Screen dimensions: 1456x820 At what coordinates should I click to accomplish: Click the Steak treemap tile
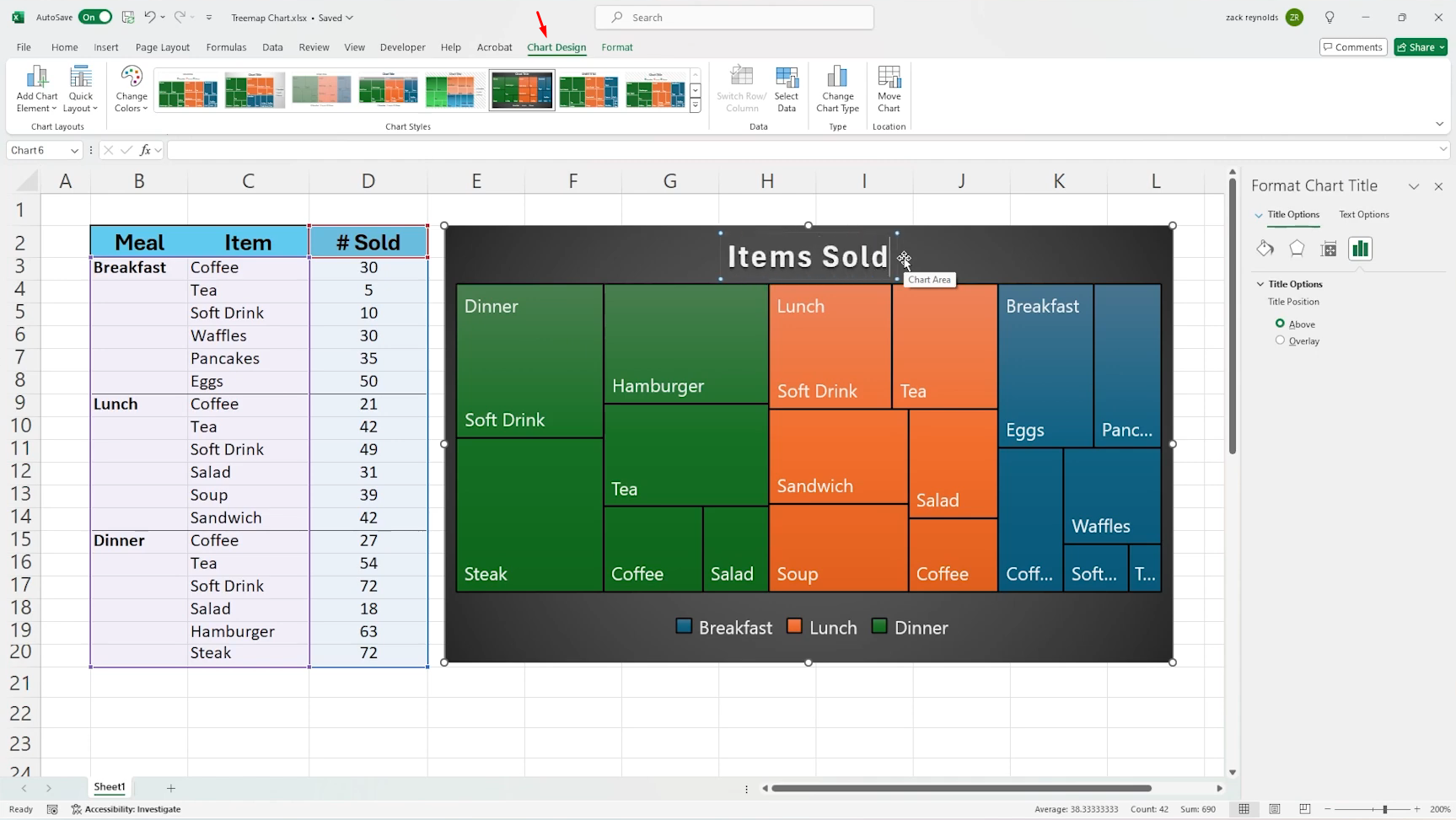click(x=529, y=515)
